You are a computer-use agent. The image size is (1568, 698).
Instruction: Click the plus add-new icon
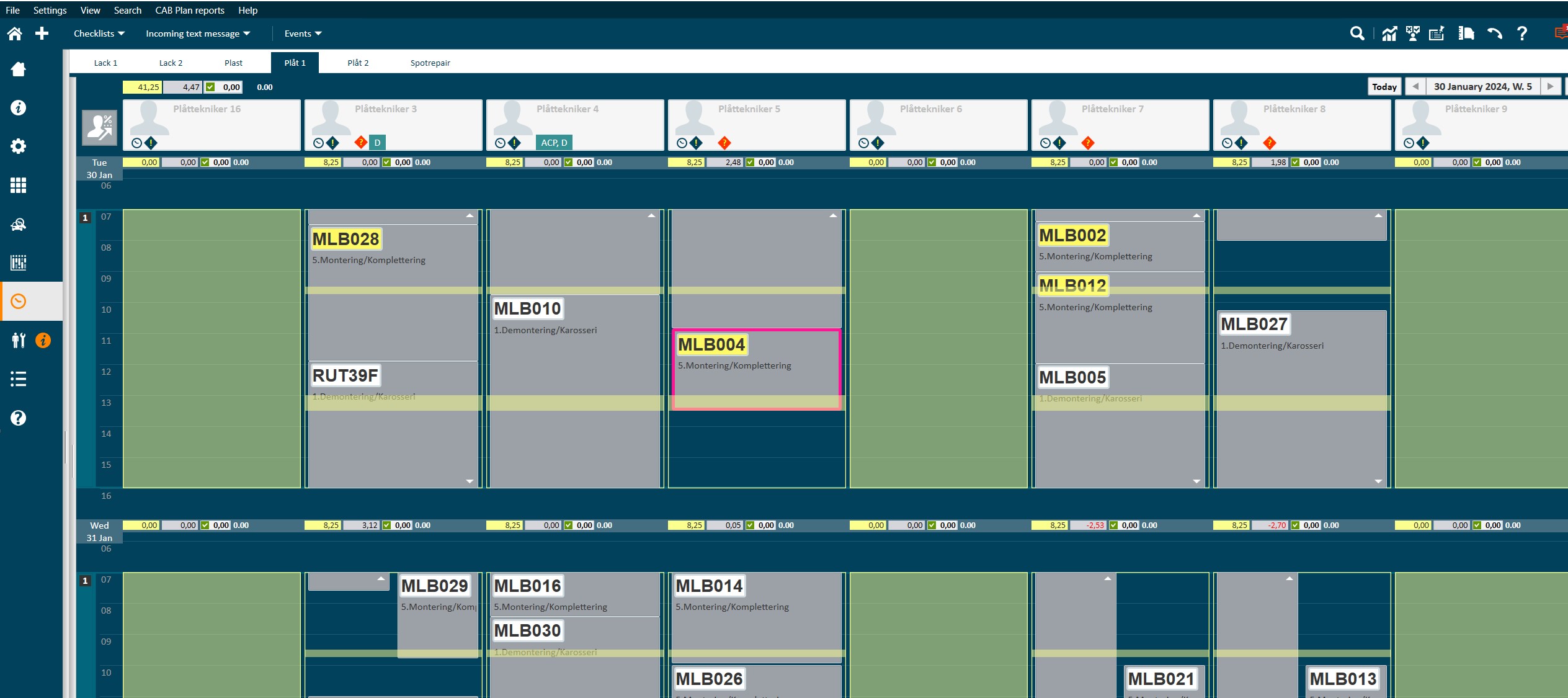(42, 34)
